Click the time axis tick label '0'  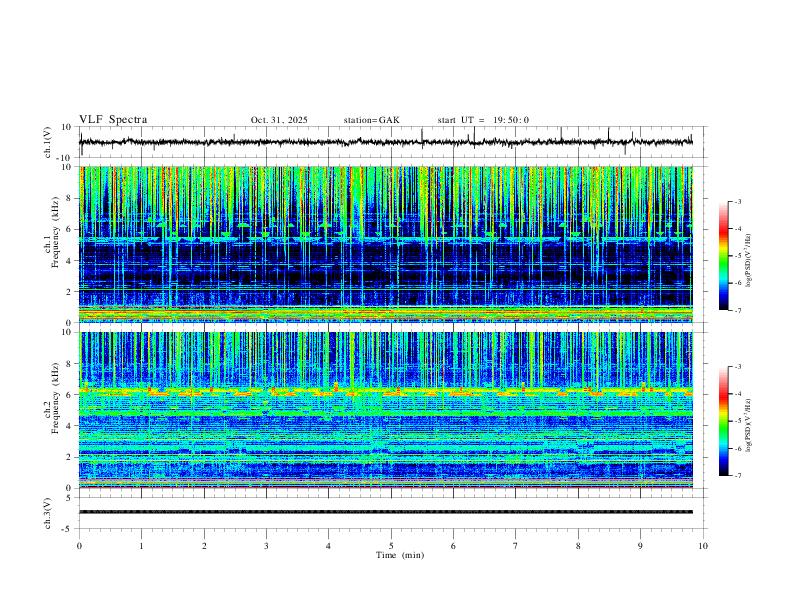[79, 546]
